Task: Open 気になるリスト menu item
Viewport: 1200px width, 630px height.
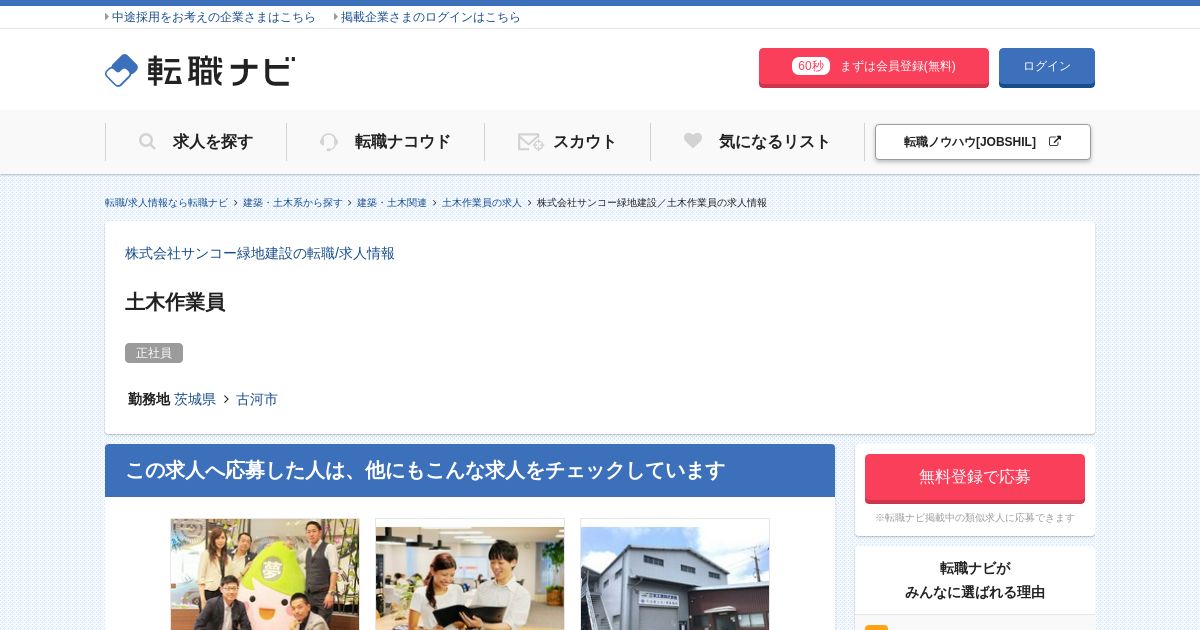Action: coord(757,142)
